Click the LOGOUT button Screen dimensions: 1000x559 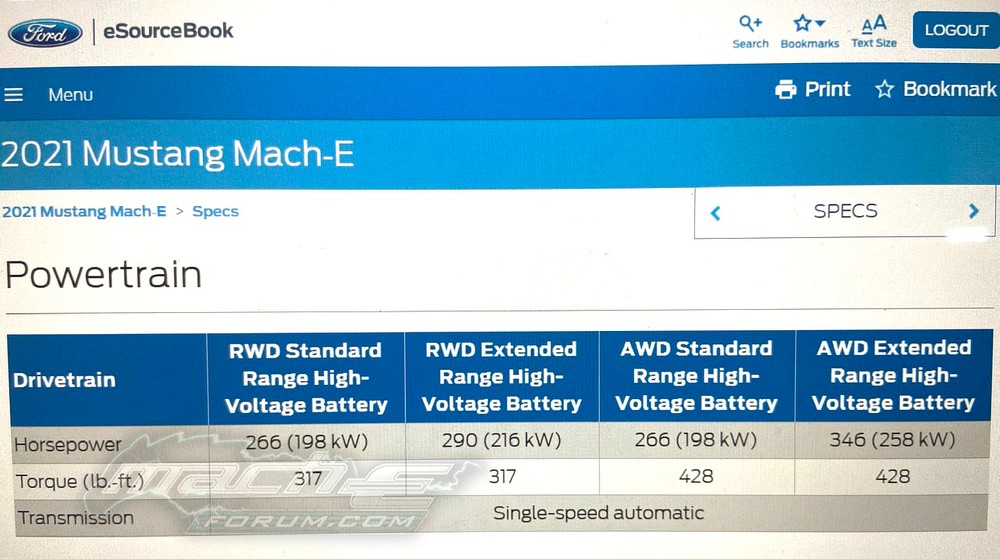pyautogui.click(x=956, y=30)
